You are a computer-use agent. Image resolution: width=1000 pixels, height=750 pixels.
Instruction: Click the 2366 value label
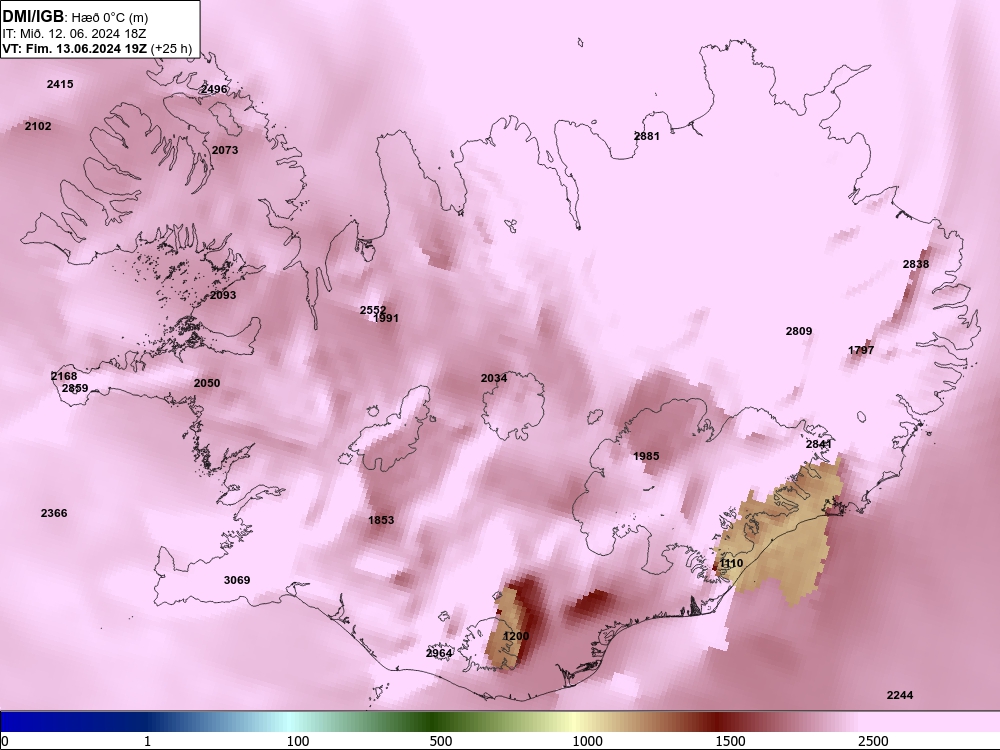coord(54,513)
